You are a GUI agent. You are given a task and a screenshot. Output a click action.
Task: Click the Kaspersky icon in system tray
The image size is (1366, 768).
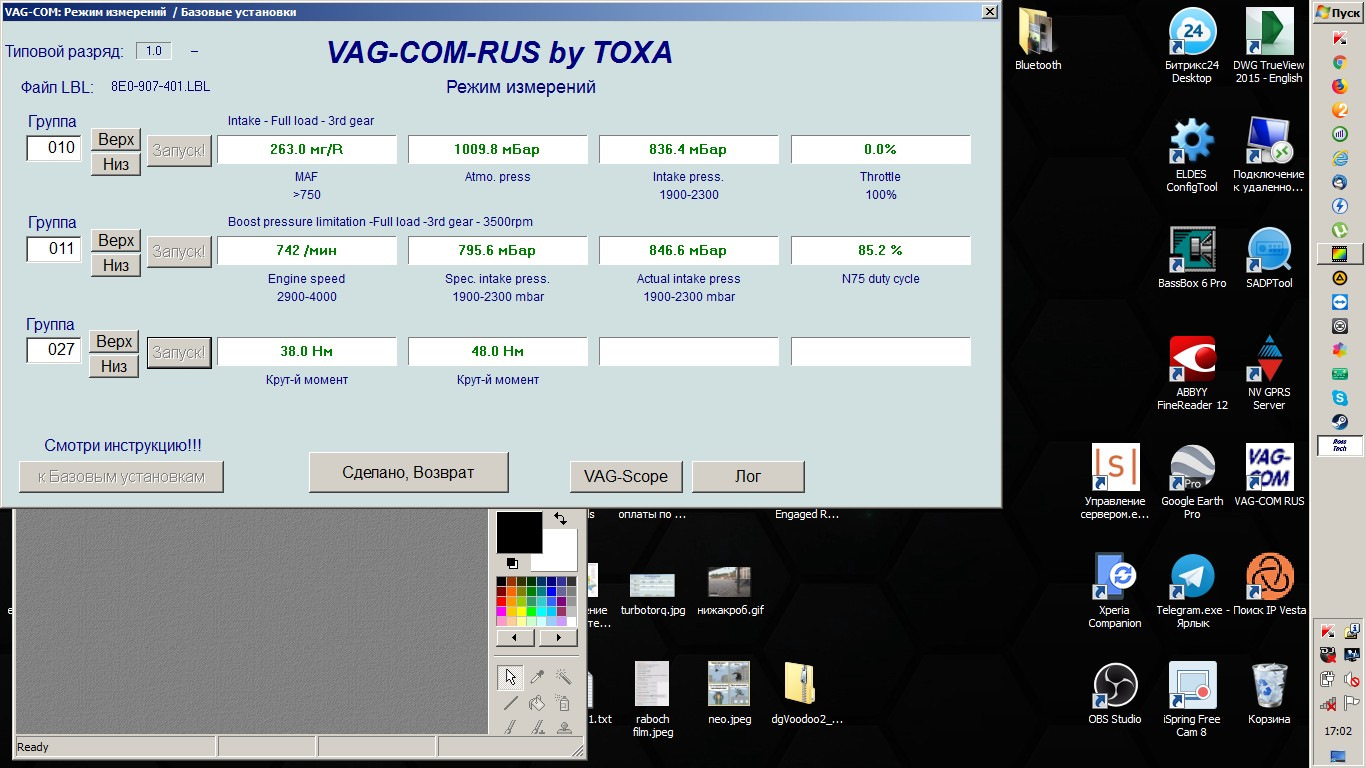click(1328, 632)
